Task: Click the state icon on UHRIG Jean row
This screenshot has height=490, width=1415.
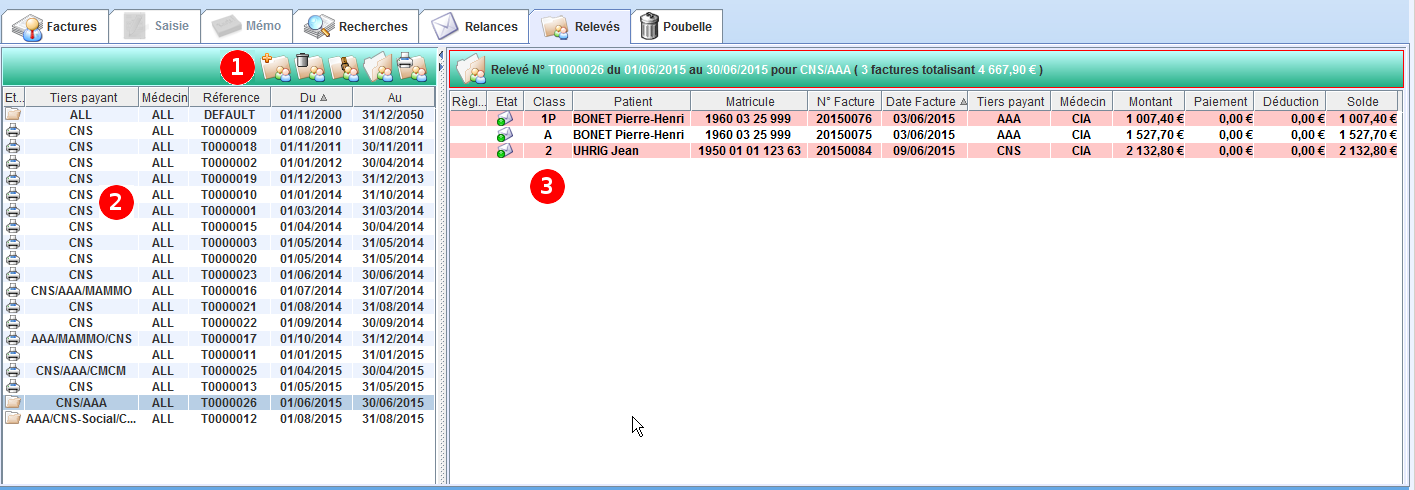Action: coord(505,151)
